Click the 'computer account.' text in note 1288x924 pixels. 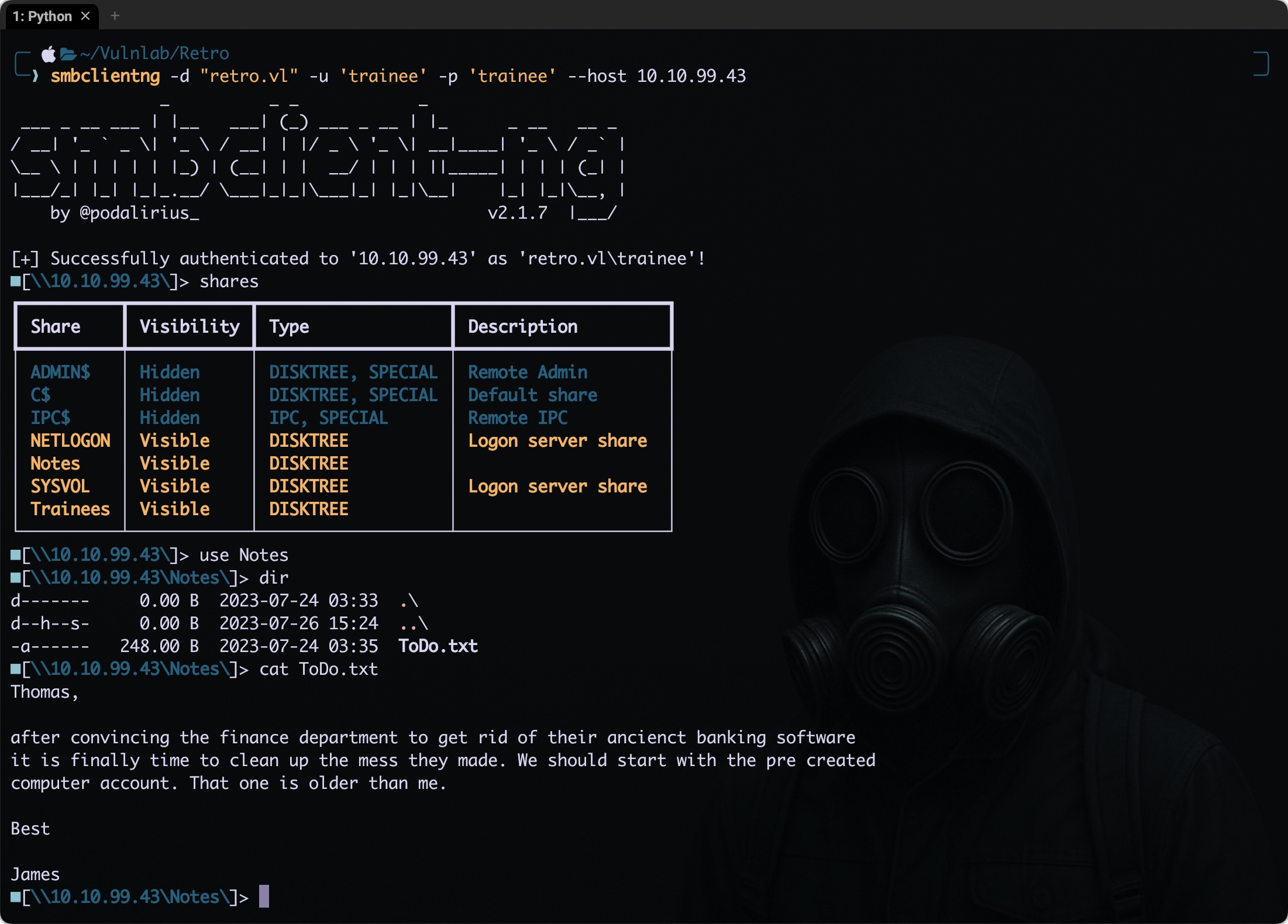point(94,783)
